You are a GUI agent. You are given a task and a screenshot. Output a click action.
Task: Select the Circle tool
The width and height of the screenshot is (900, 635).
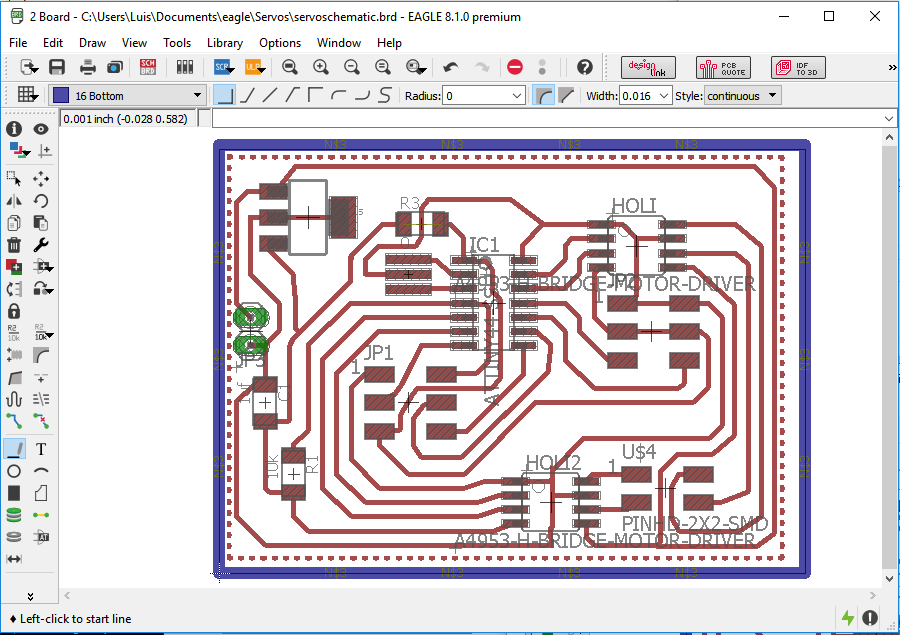pos(14,471)
